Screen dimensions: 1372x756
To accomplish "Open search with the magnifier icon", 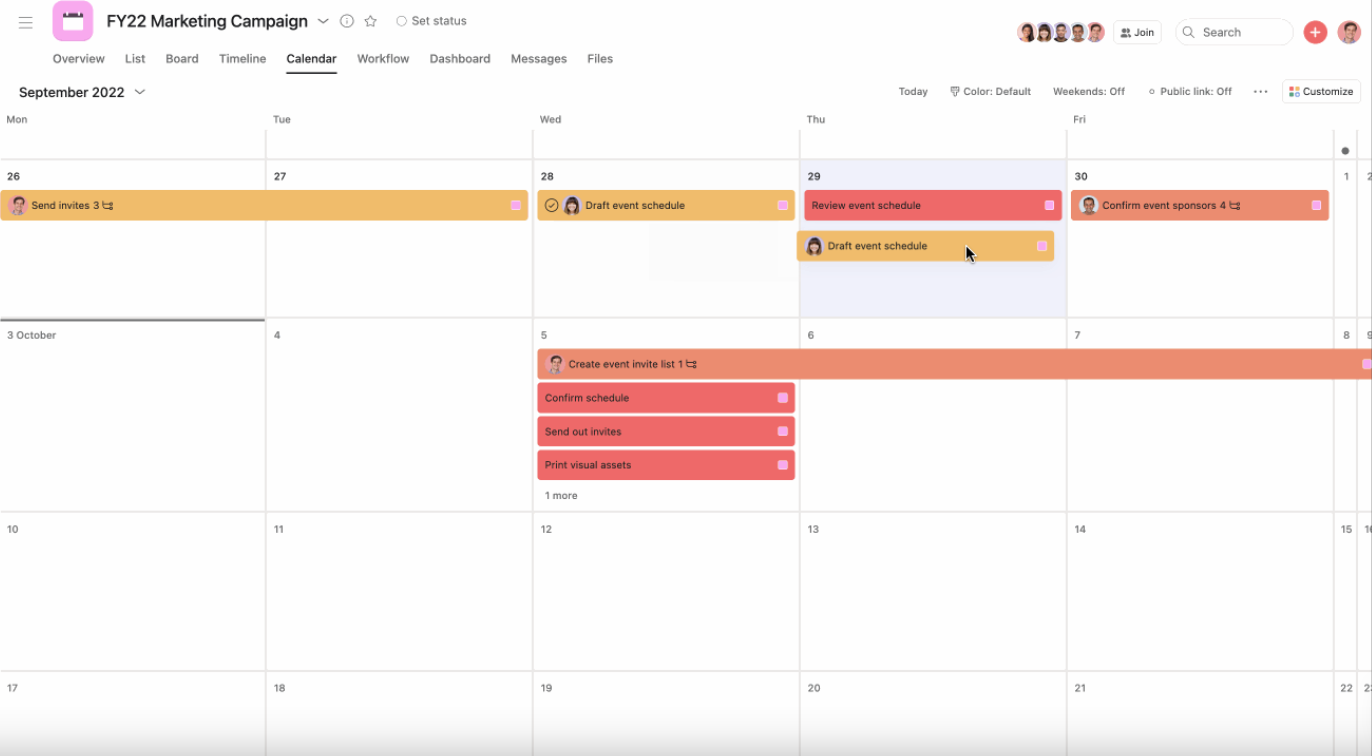I will click(1188, 31).
